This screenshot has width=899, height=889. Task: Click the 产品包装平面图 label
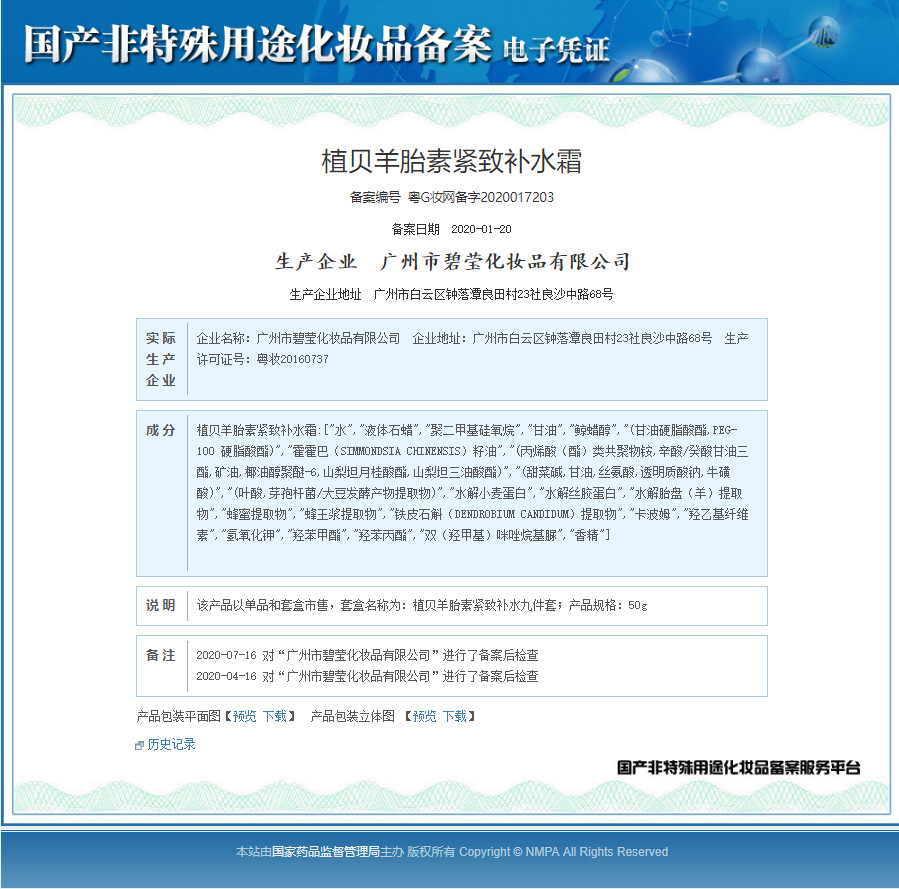pos(178,716)
